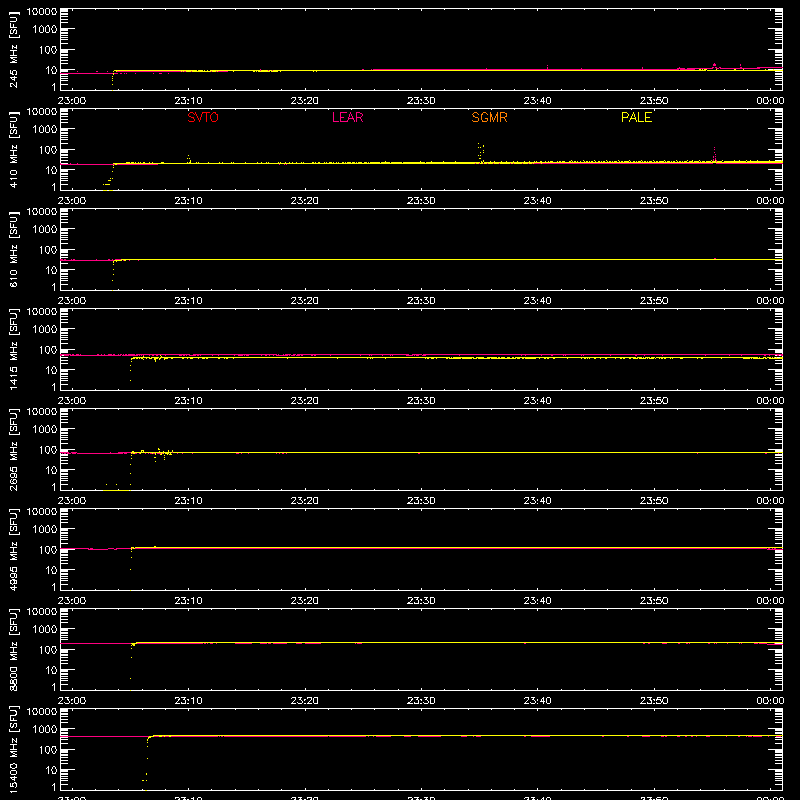Click 23:00 label under 245 MHz panel
The height and width of the screenshot is (800, 800).
tap(71, 101)
